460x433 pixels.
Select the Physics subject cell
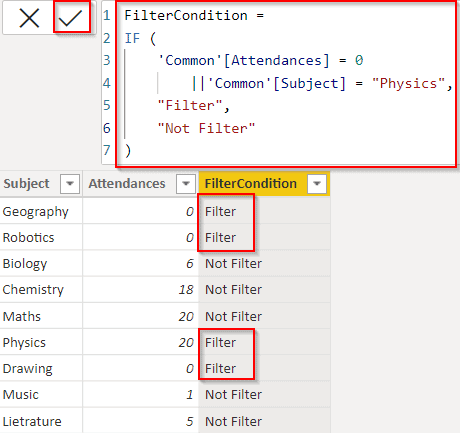41,342
